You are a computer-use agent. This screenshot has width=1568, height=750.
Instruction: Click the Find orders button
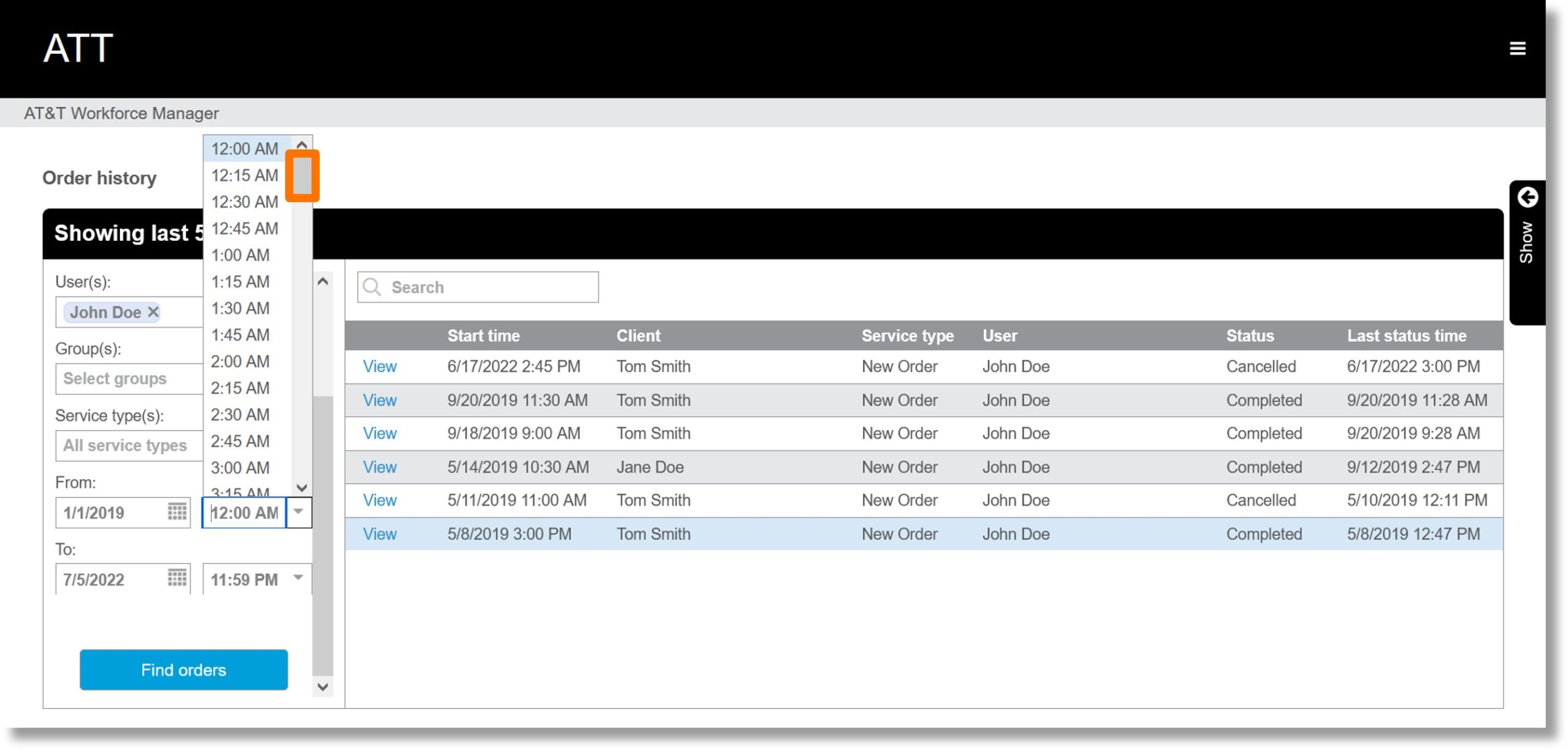(x=184, y=670)
